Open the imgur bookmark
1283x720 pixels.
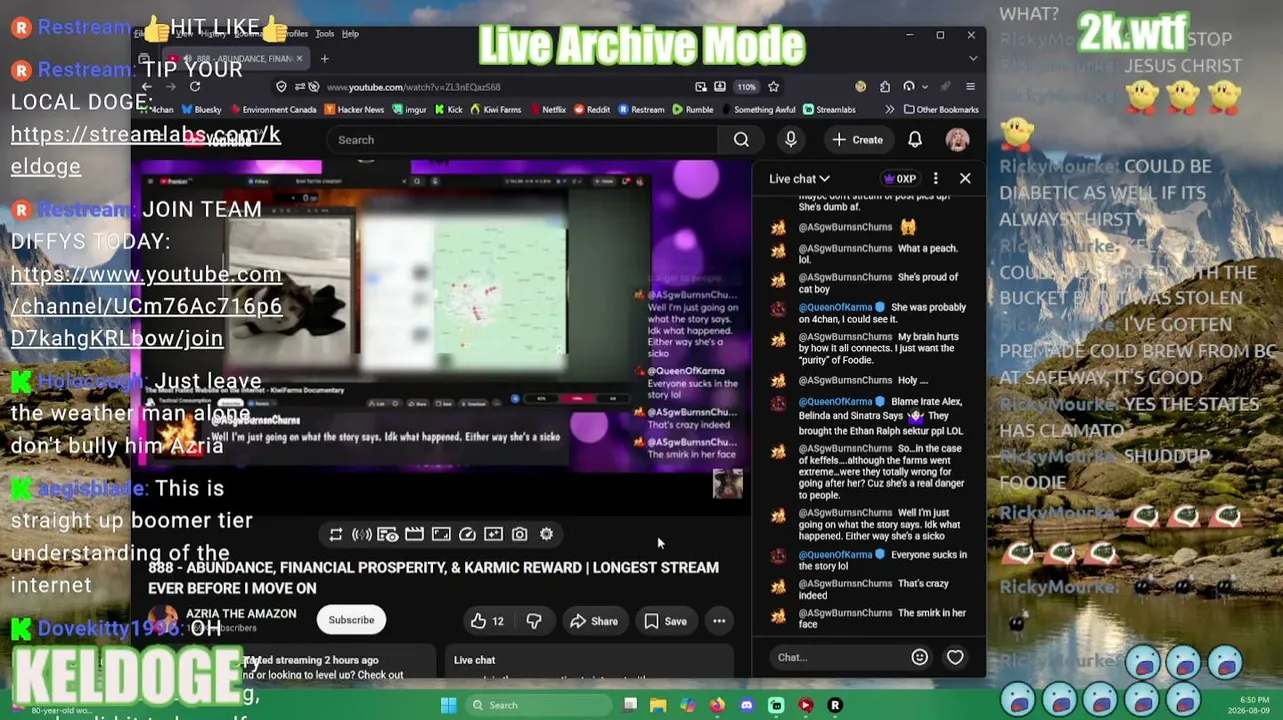pyautogui.click(x=411, y=110)
